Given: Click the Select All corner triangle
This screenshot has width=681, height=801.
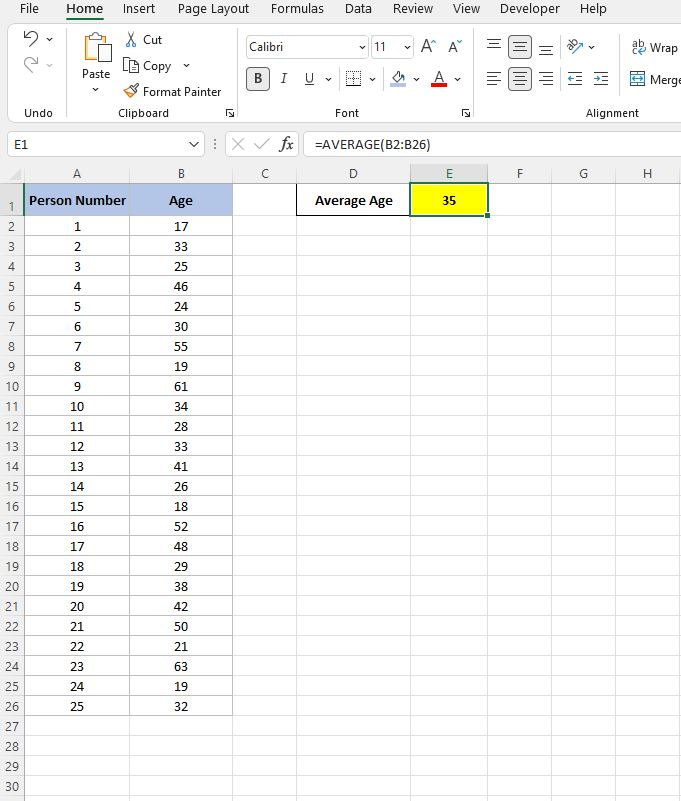Looking at the screenshot, I should 15,175.
